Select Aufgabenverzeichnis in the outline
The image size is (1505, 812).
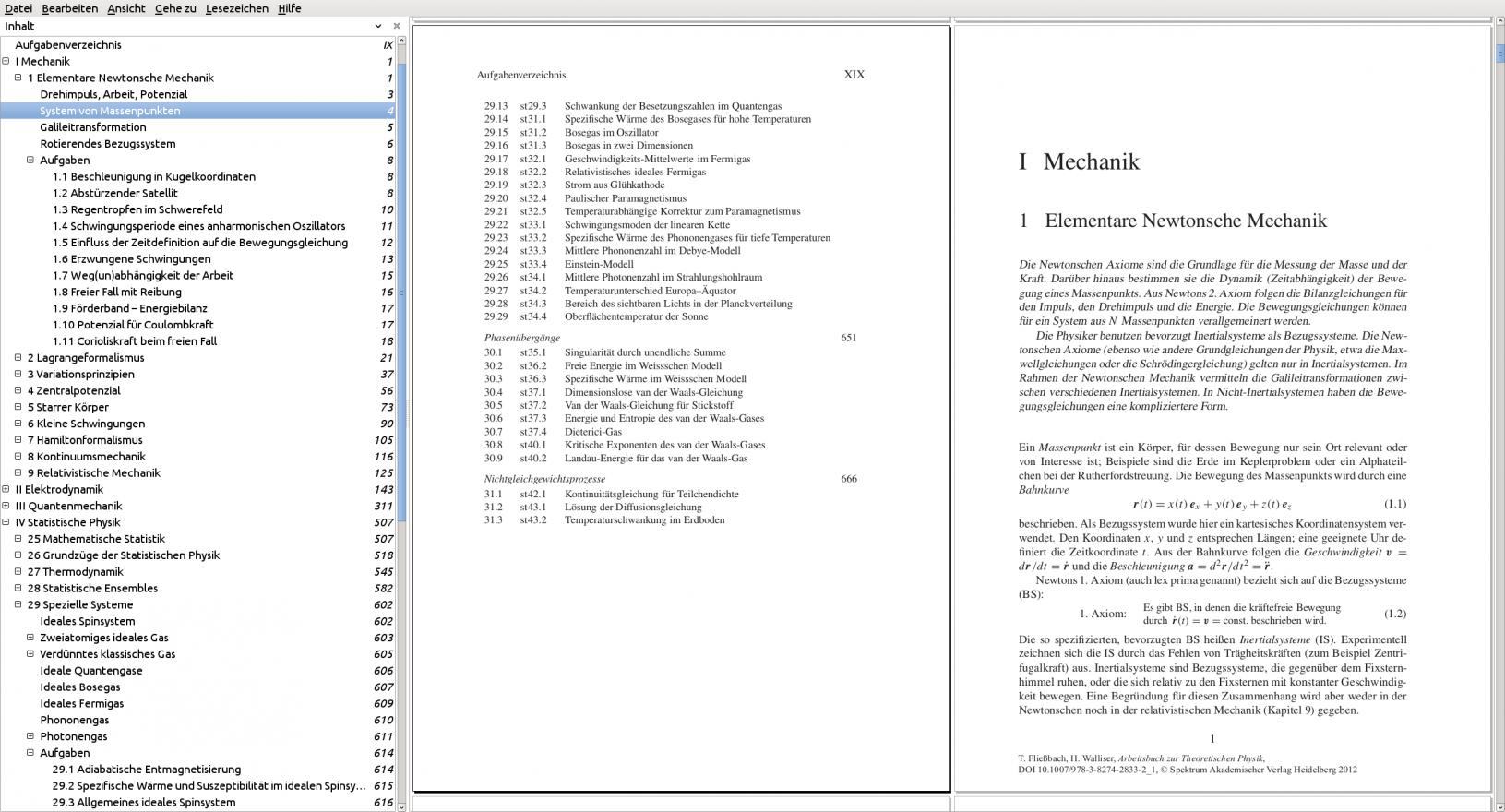pyautogui.click(x=68, y=45)
